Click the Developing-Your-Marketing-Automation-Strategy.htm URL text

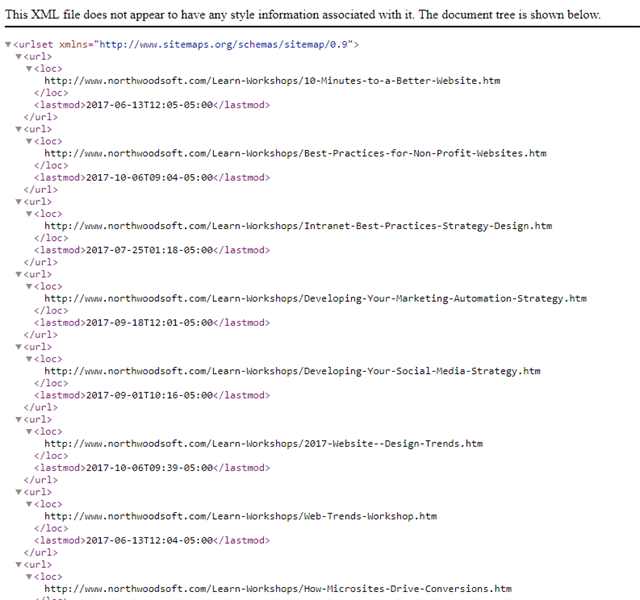pos(316,299)
